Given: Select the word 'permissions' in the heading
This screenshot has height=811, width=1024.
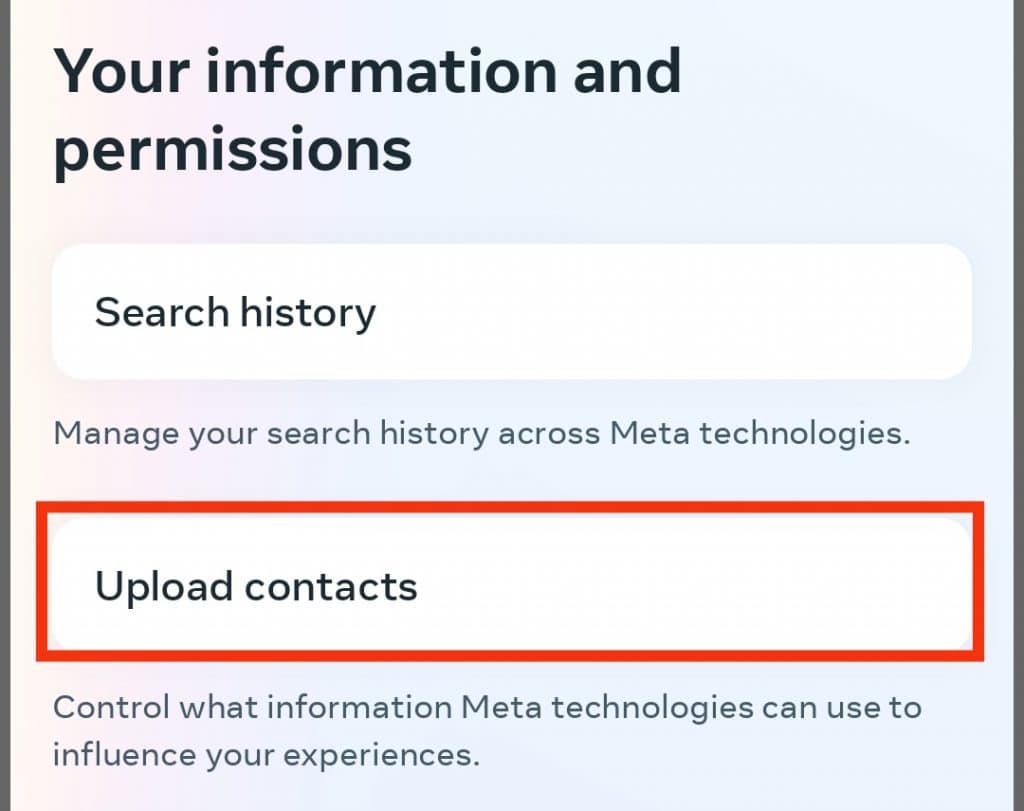Looking at the screenshot, I should tap(232, 149).
